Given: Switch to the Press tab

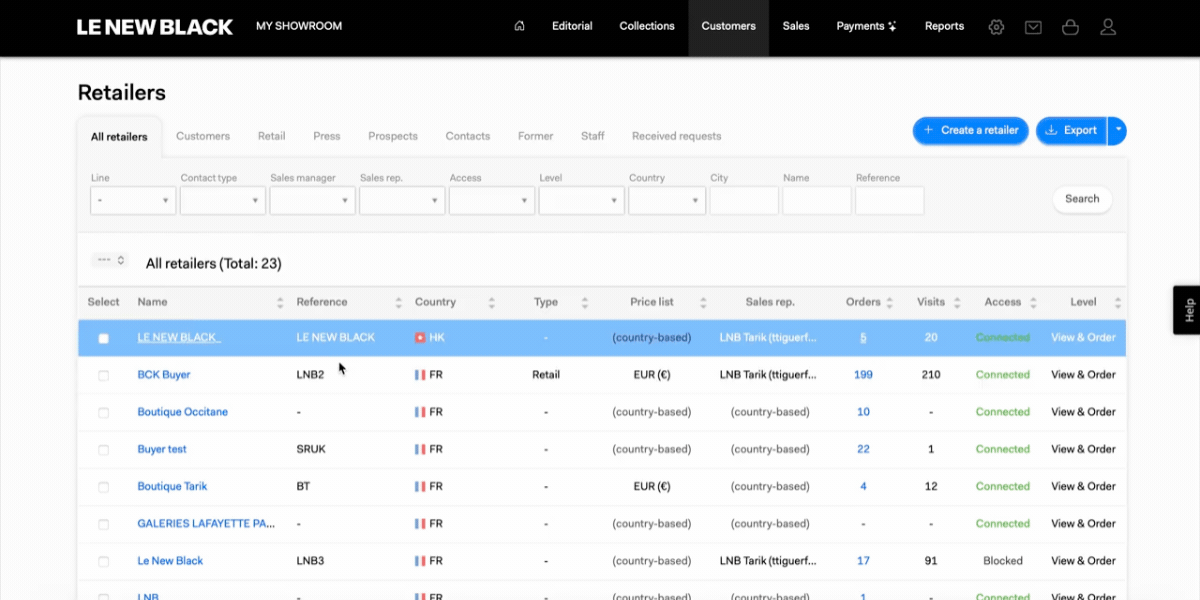Looking at the screenshot, I should click(x=327, y=136).
